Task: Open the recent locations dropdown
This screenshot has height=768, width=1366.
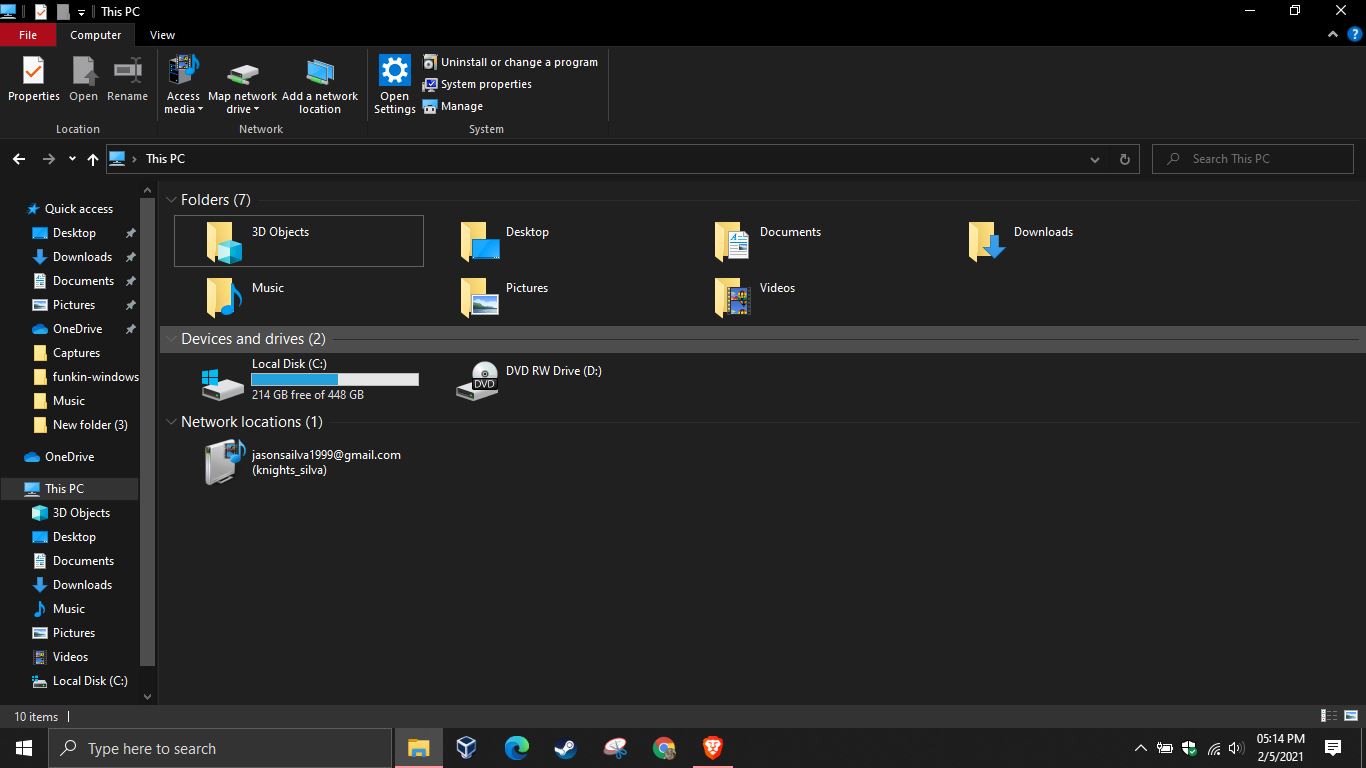Action: 72,159
